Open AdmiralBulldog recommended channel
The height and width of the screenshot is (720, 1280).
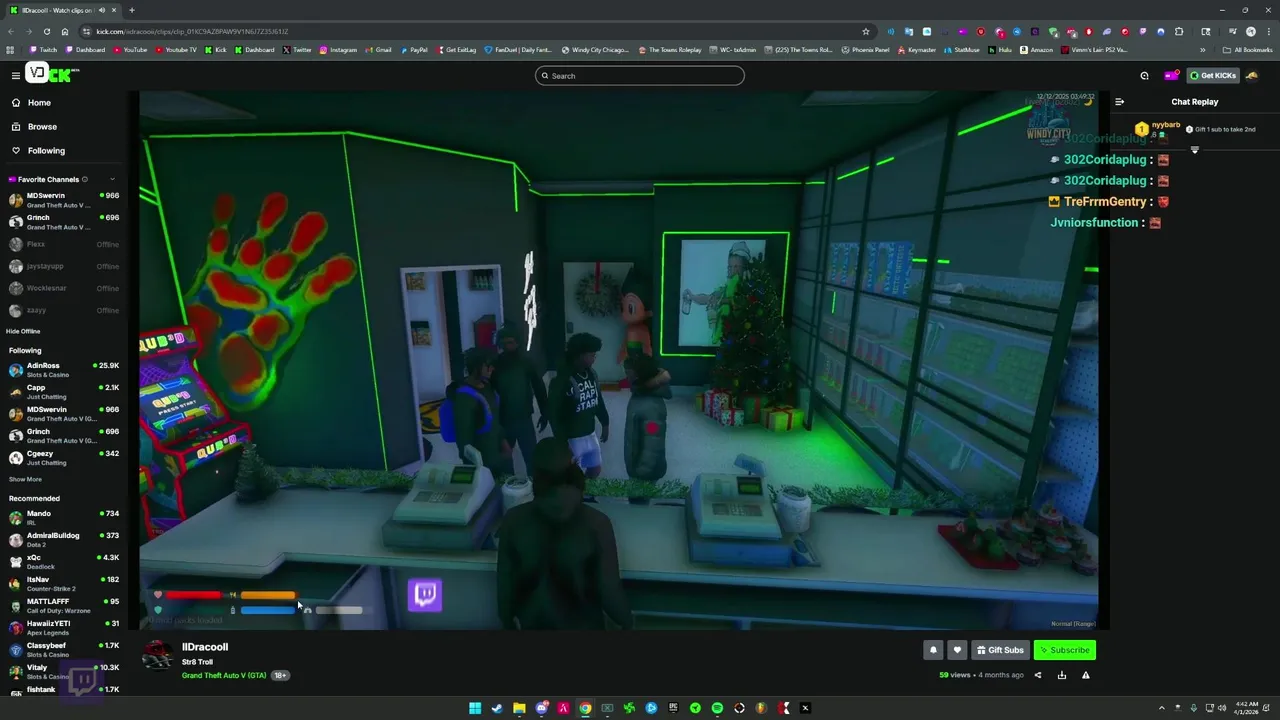(x=64, y=540)
